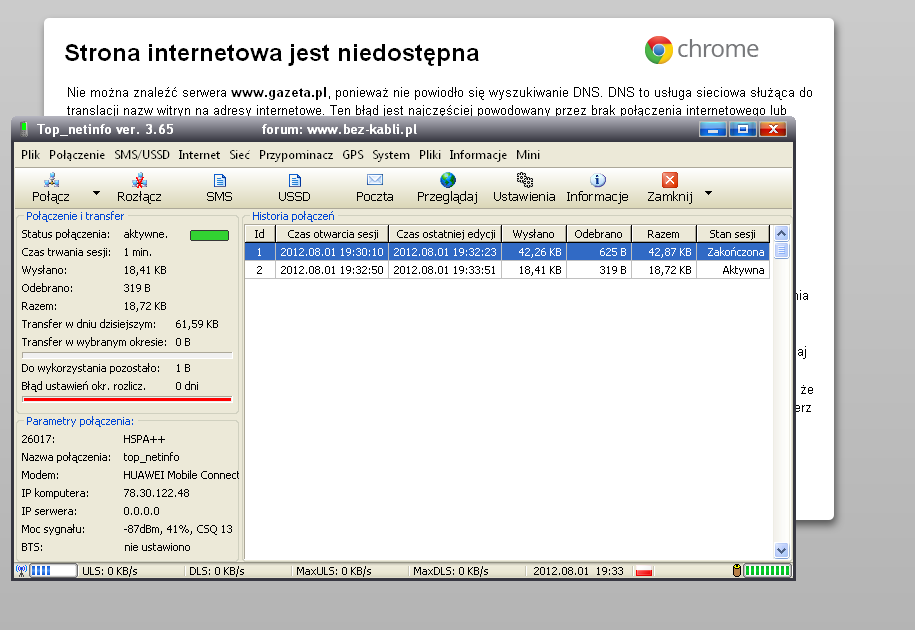The image size is (915, 630).
Task: Click the HUAWEI Mobile Connect modem value
Action: [x=181, y=475]
